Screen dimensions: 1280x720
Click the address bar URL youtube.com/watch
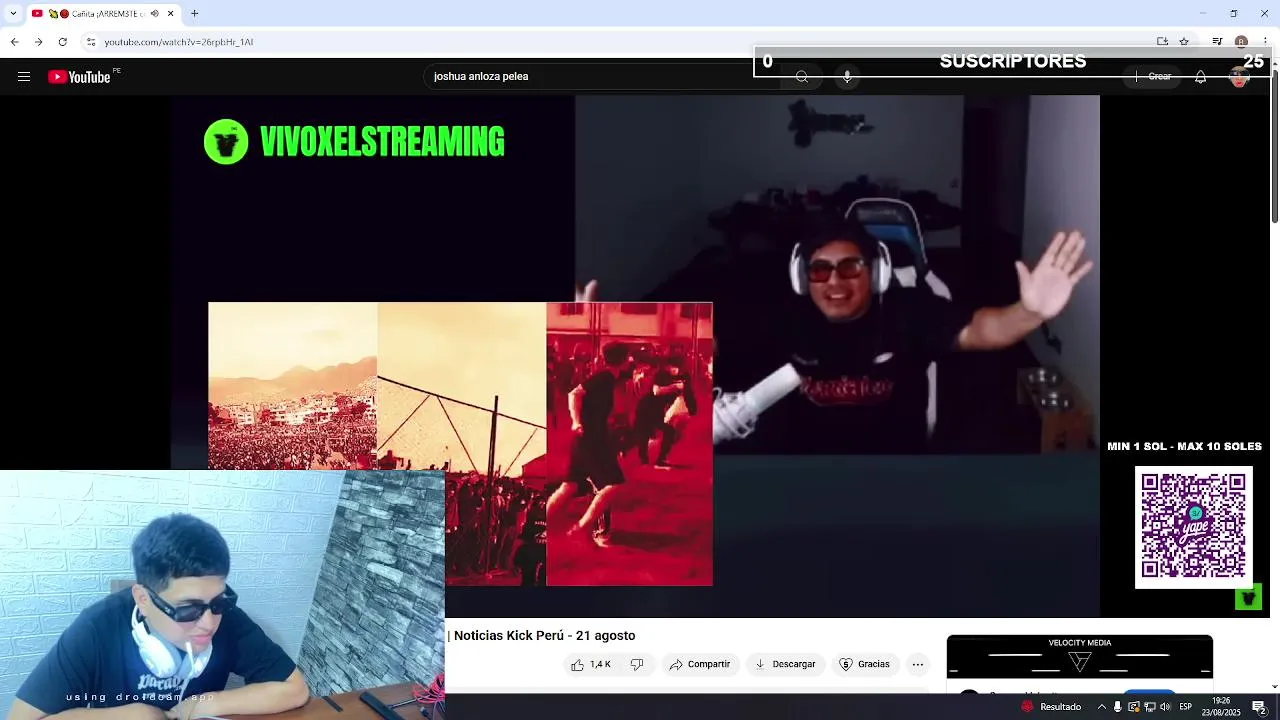click(x=179, y=42)
